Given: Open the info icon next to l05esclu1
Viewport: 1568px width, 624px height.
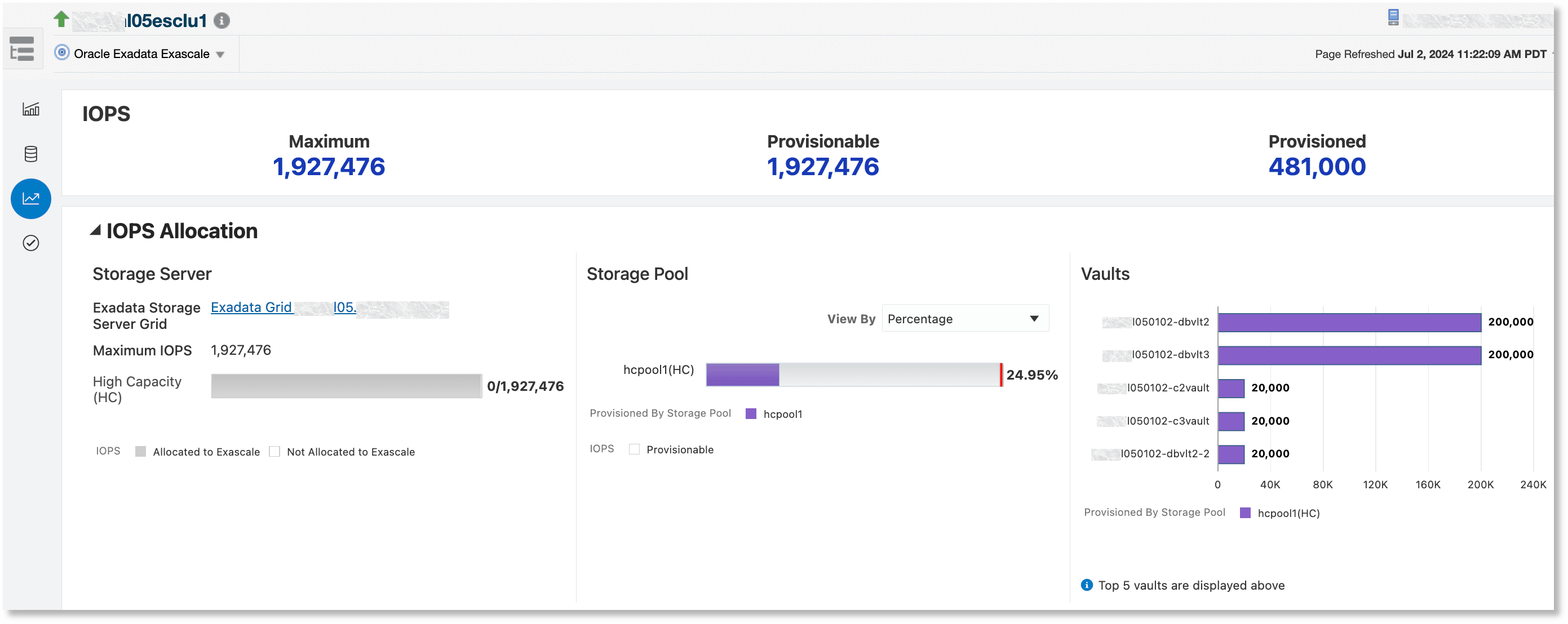Looking at the screenshot, I should coord(222,20).
